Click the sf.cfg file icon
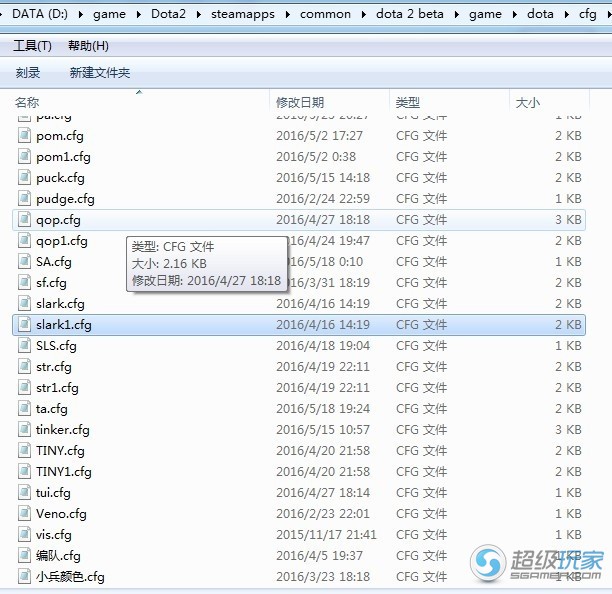The image size is (612, 594). point(24,283)
